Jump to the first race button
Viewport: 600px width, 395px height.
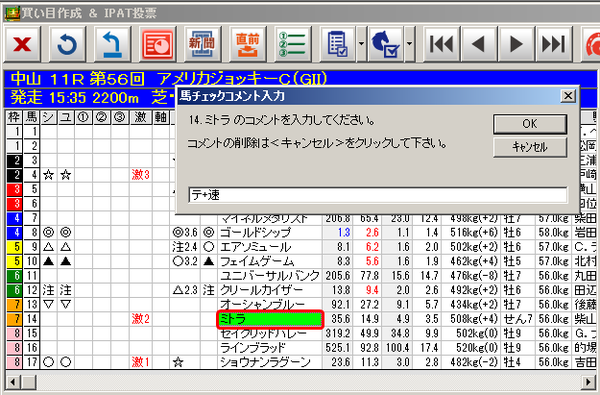[x=441, y=44]
